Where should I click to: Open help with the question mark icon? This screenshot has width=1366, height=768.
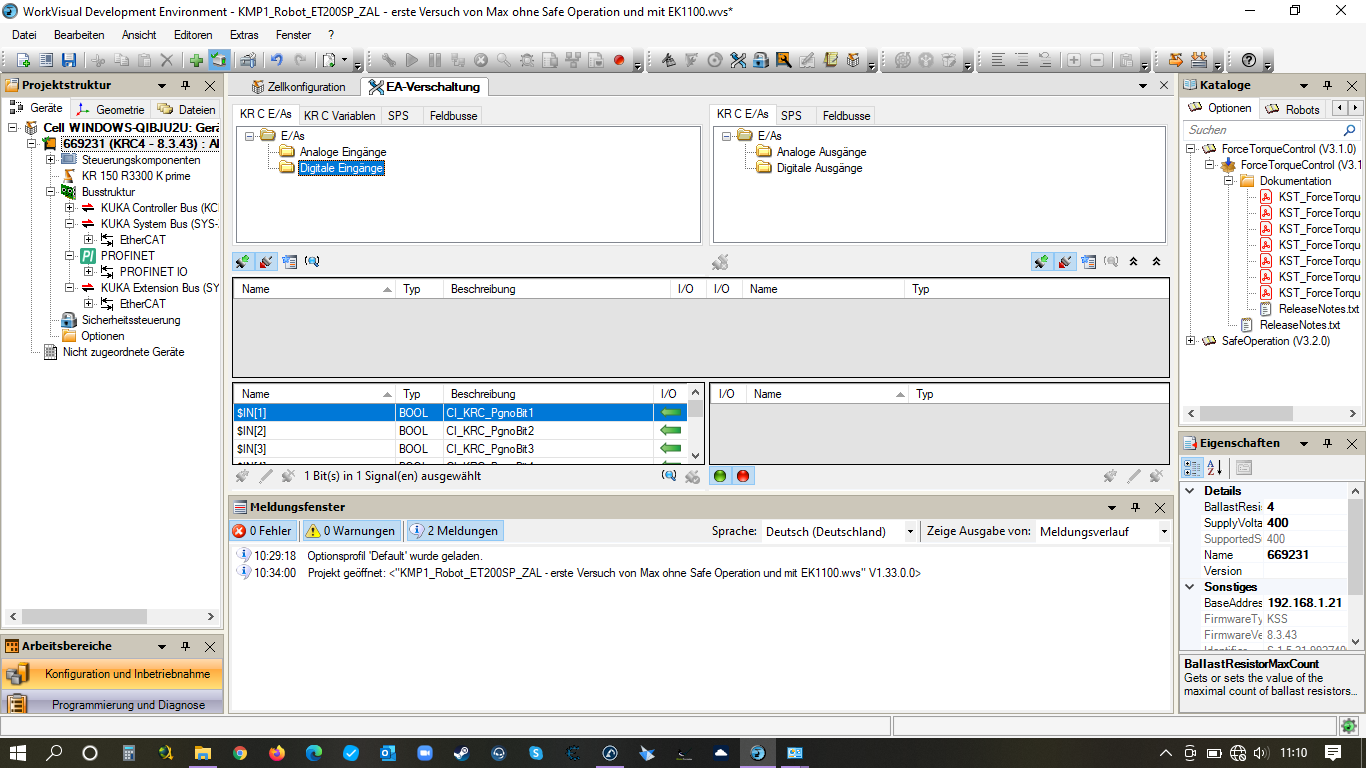click(x=1249, y=60)
